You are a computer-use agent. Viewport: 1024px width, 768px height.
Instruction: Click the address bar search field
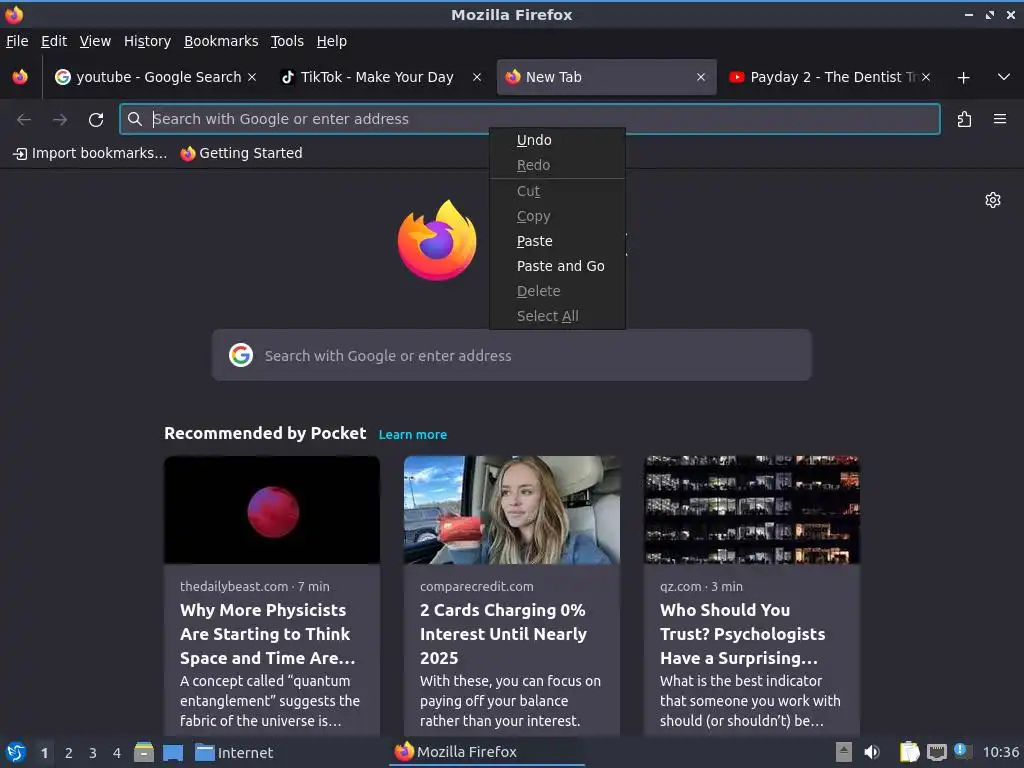click(x=530, y=119)
